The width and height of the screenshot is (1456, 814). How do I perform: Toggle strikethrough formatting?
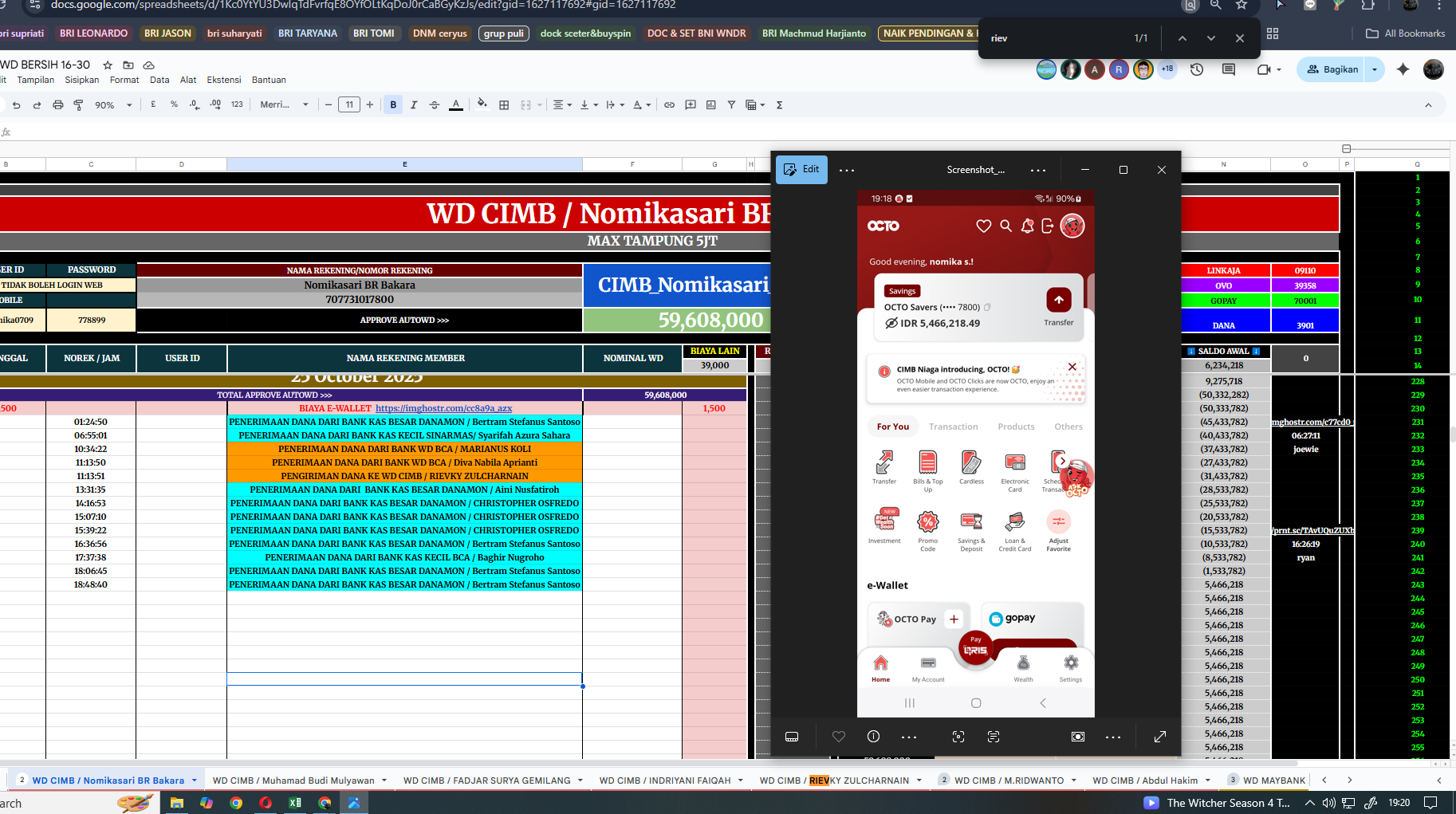(x=435, y=104)
